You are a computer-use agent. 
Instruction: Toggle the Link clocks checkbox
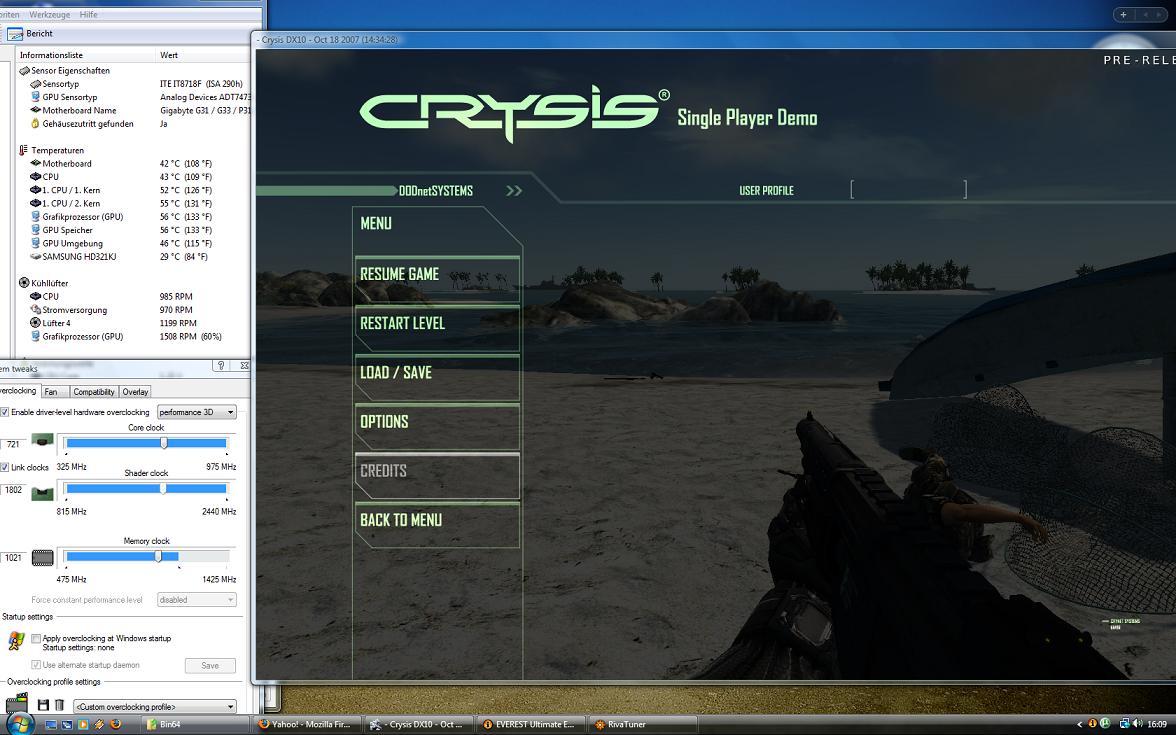click(5, 467)
